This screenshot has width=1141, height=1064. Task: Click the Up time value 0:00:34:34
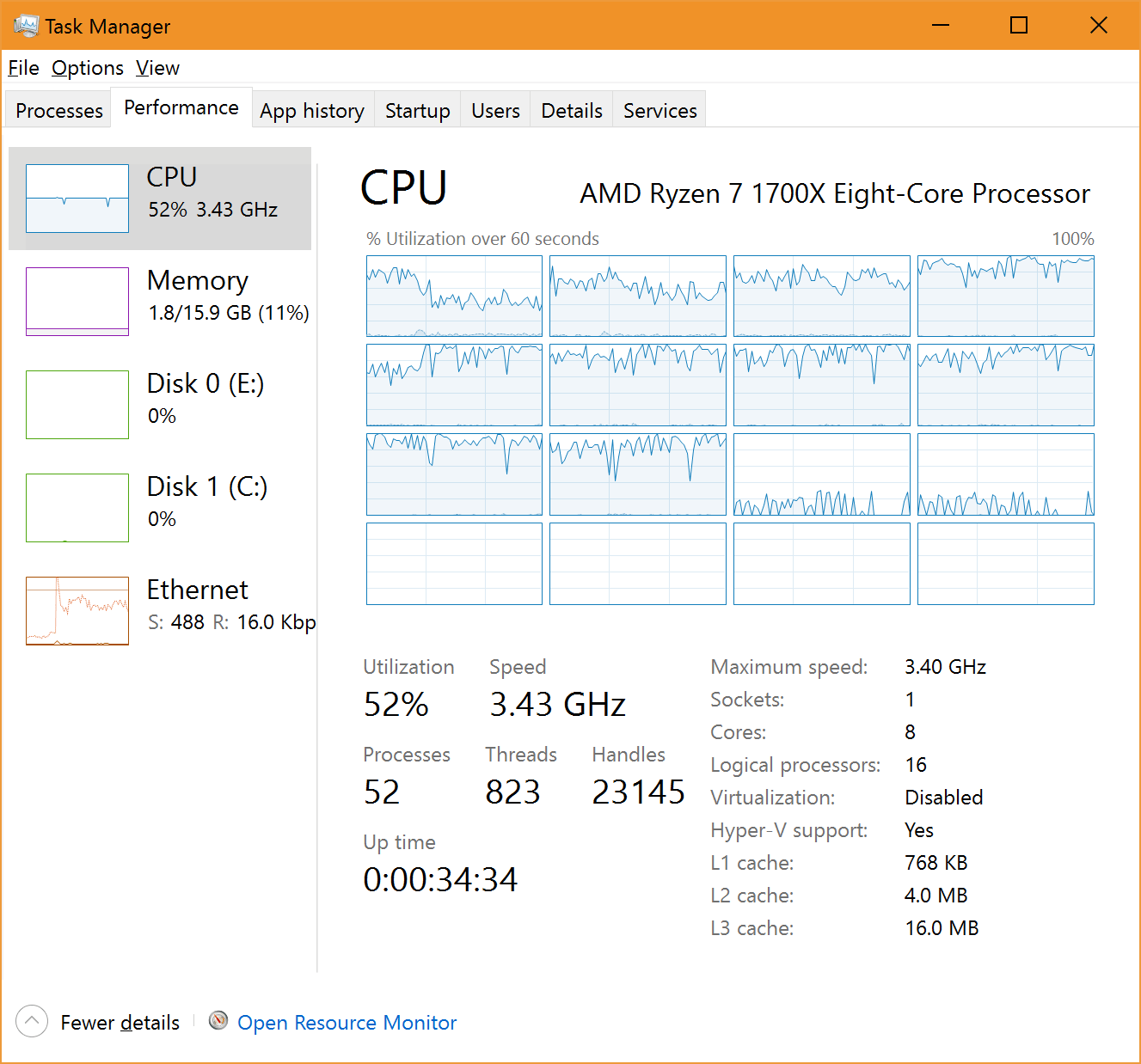pyautogui.click(x=440, y=880)
